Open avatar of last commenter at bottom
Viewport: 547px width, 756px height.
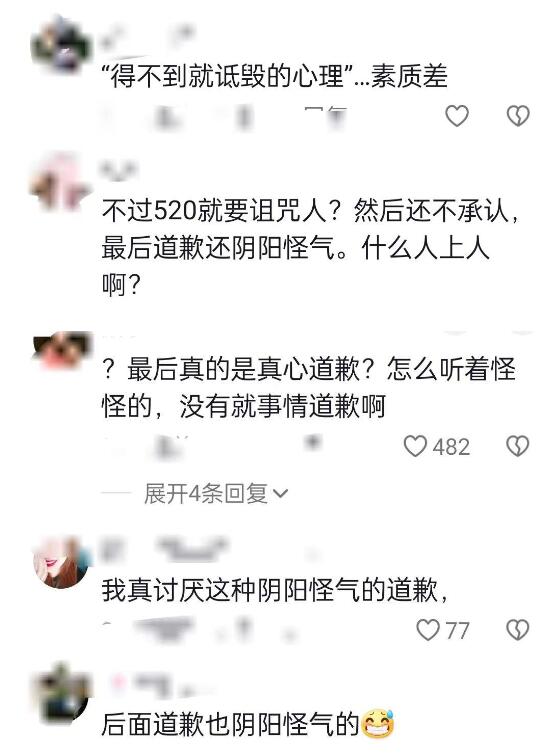[62, 694]
